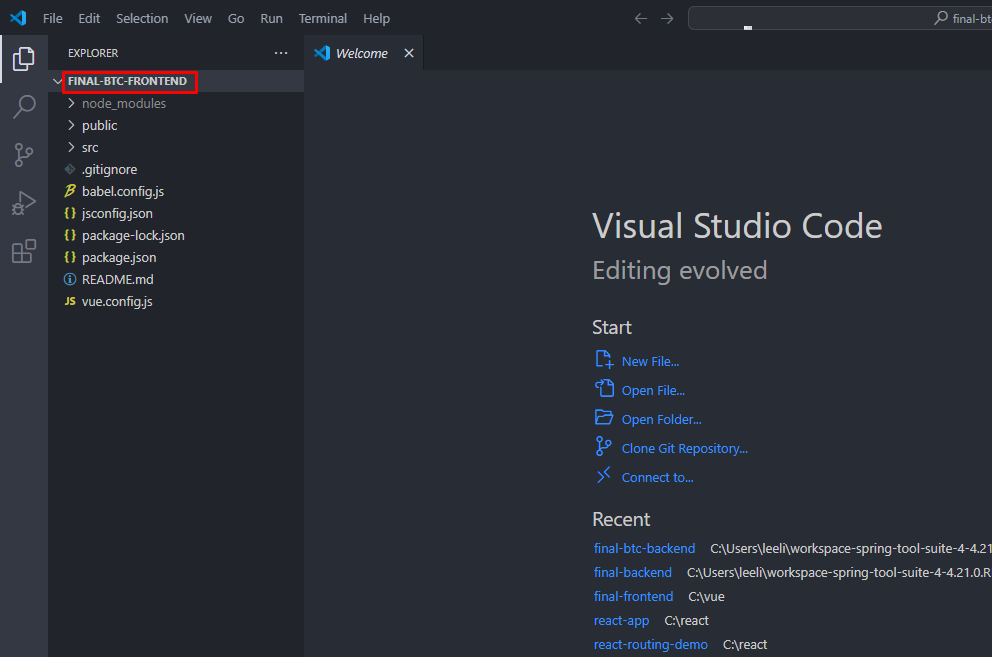992x657 pixels.
Task: Click the babel.config.js file icon
Action: pyautogui.click(x=70, y=191)
